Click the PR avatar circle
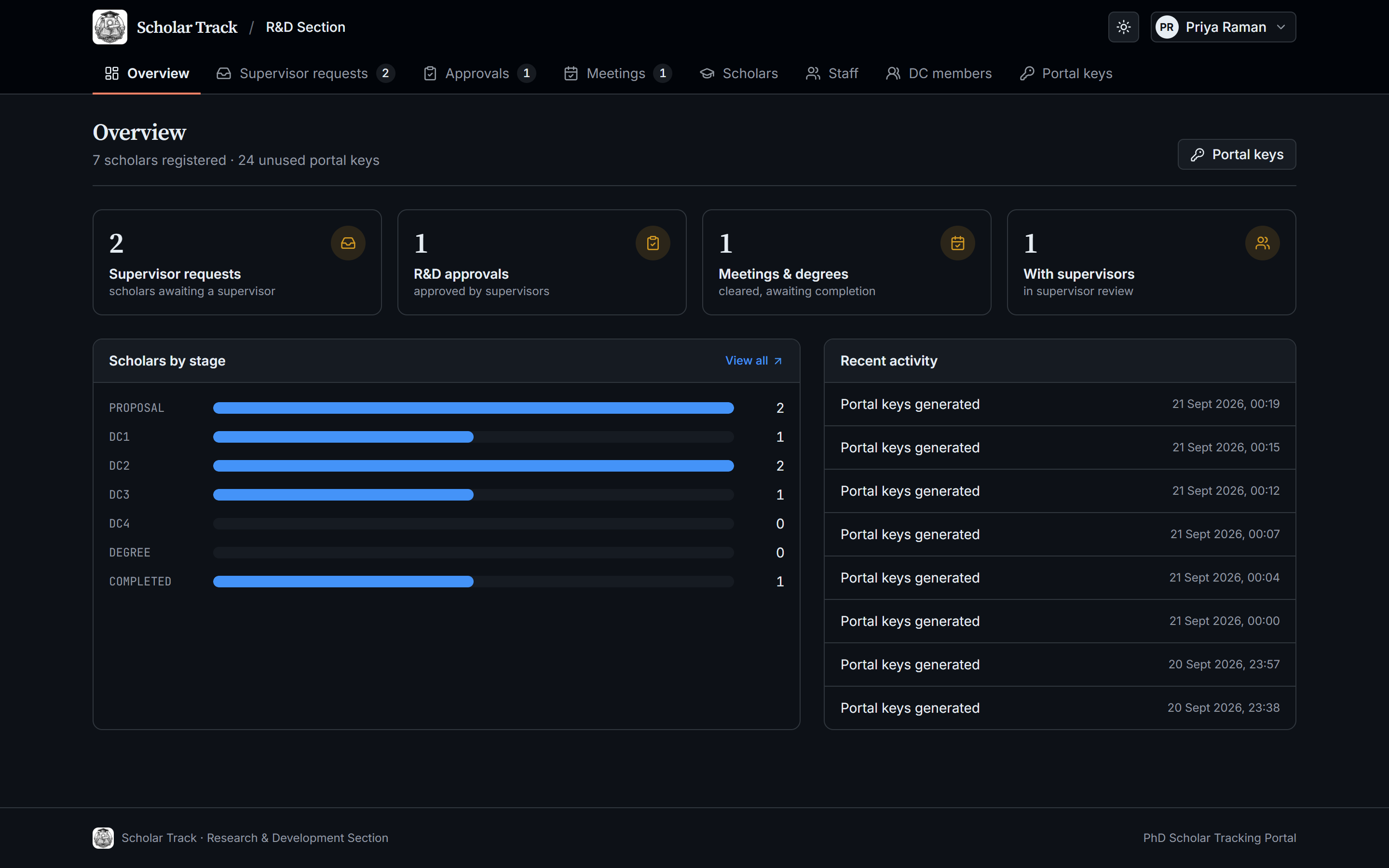This screenshot has height=868, width=1389. 1167,27
